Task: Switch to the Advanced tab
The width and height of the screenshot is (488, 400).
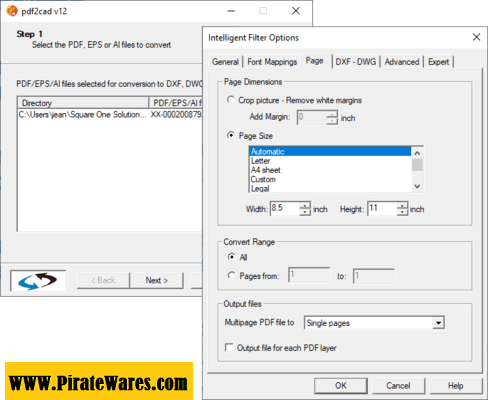Action: click(402, 62)
